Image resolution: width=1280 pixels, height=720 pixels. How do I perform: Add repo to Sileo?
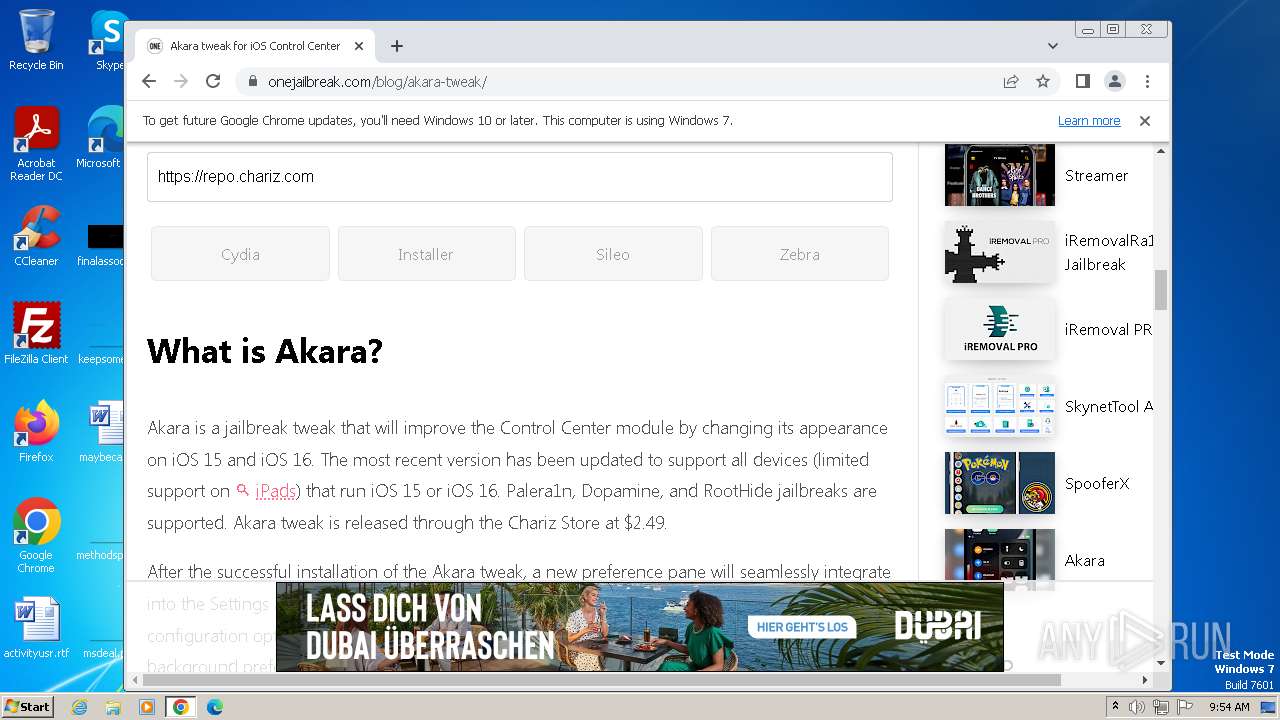[613, 254]
